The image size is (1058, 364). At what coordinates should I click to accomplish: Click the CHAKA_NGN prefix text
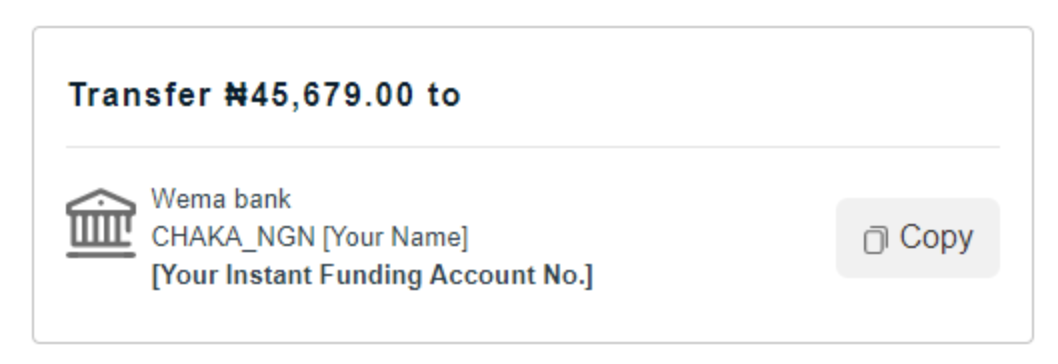point(233,238)
